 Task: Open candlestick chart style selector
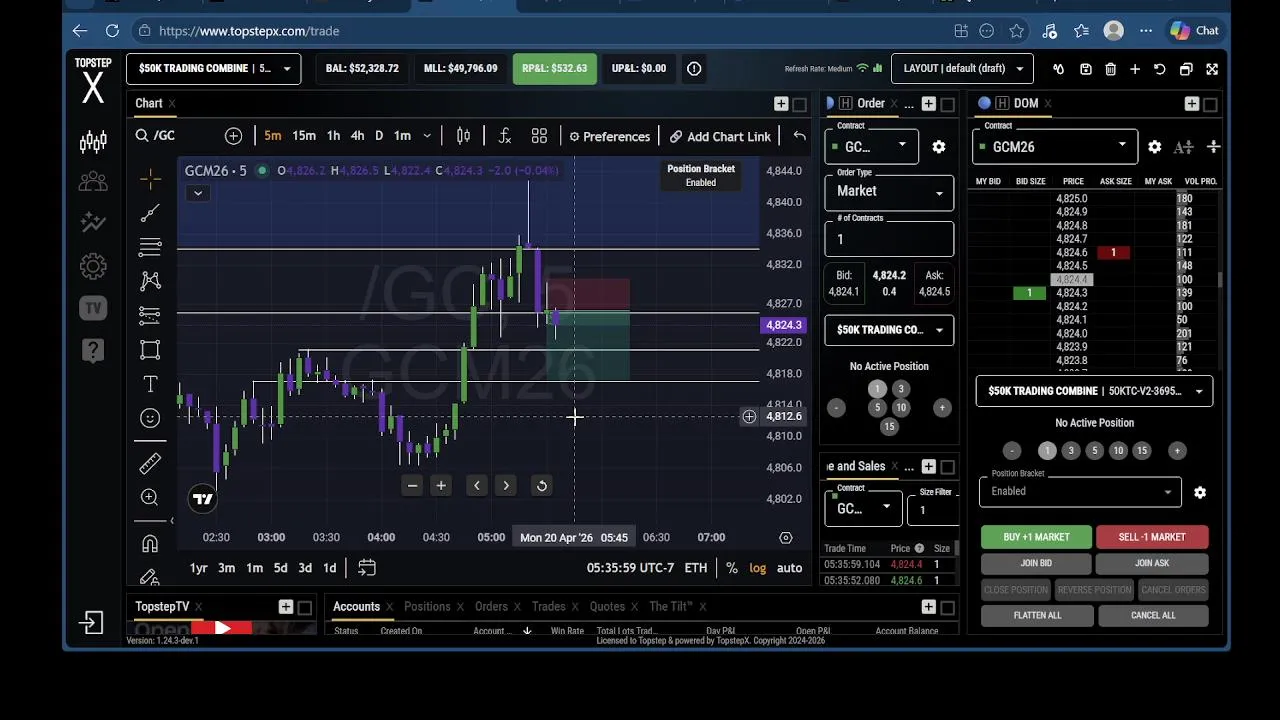[x=463, y=136]
